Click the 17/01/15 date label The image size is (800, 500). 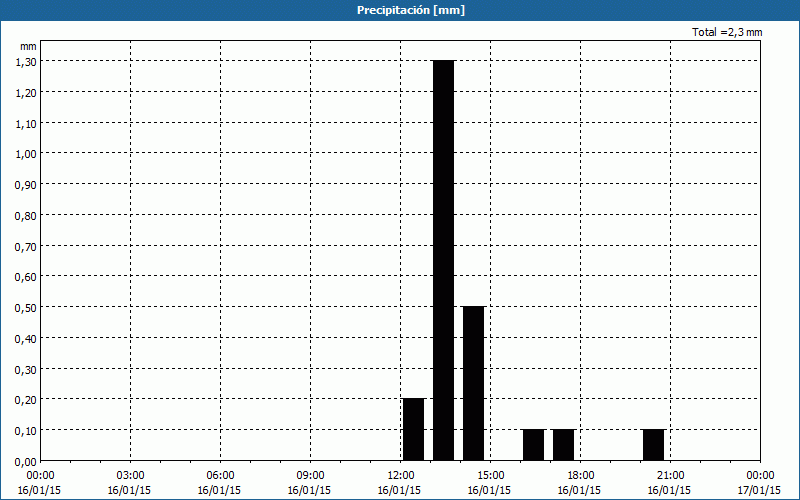pyautogui.click(x=760, y=490)
